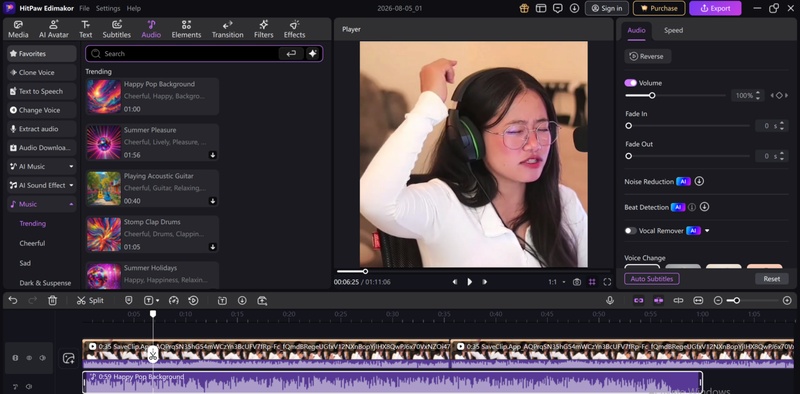This screenshot has height=394, width=800.
Task: Hide the video track with eye icon
Action: [29, 358]
